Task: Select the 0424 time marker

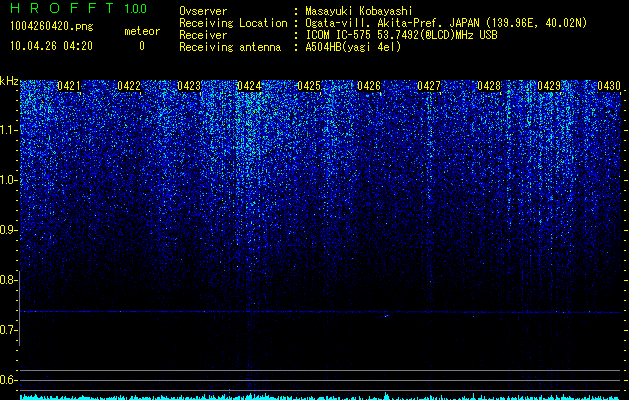Action: pos(249,86)
